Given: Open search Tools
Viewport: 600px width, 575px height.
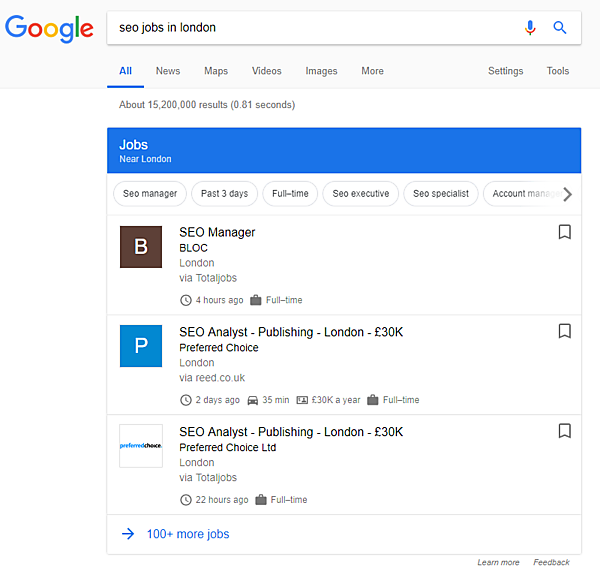Looking at the screenshot, I should click(558, 71).
